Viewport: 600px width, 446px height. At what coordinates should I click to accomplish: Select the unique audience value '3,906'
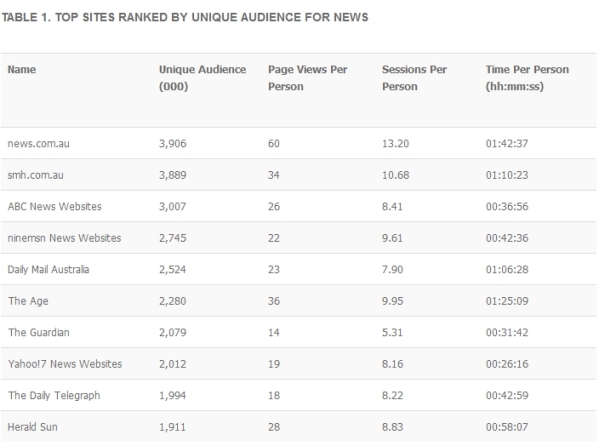click(173, 144)
